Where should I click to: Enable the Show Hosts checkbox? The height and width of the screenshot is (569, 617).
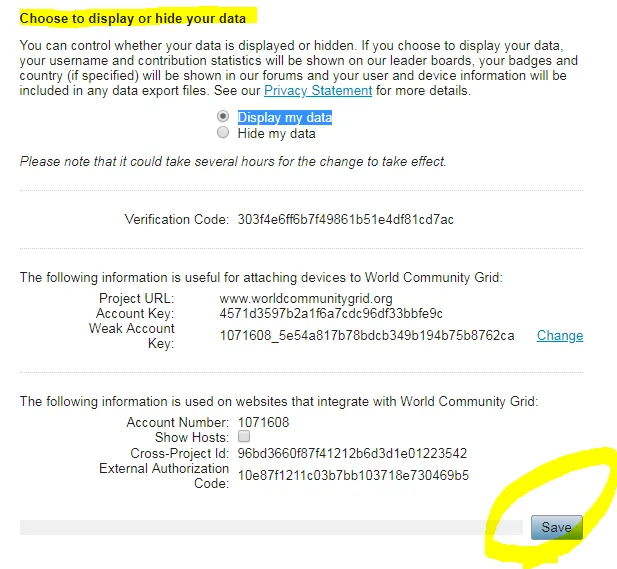244,436
